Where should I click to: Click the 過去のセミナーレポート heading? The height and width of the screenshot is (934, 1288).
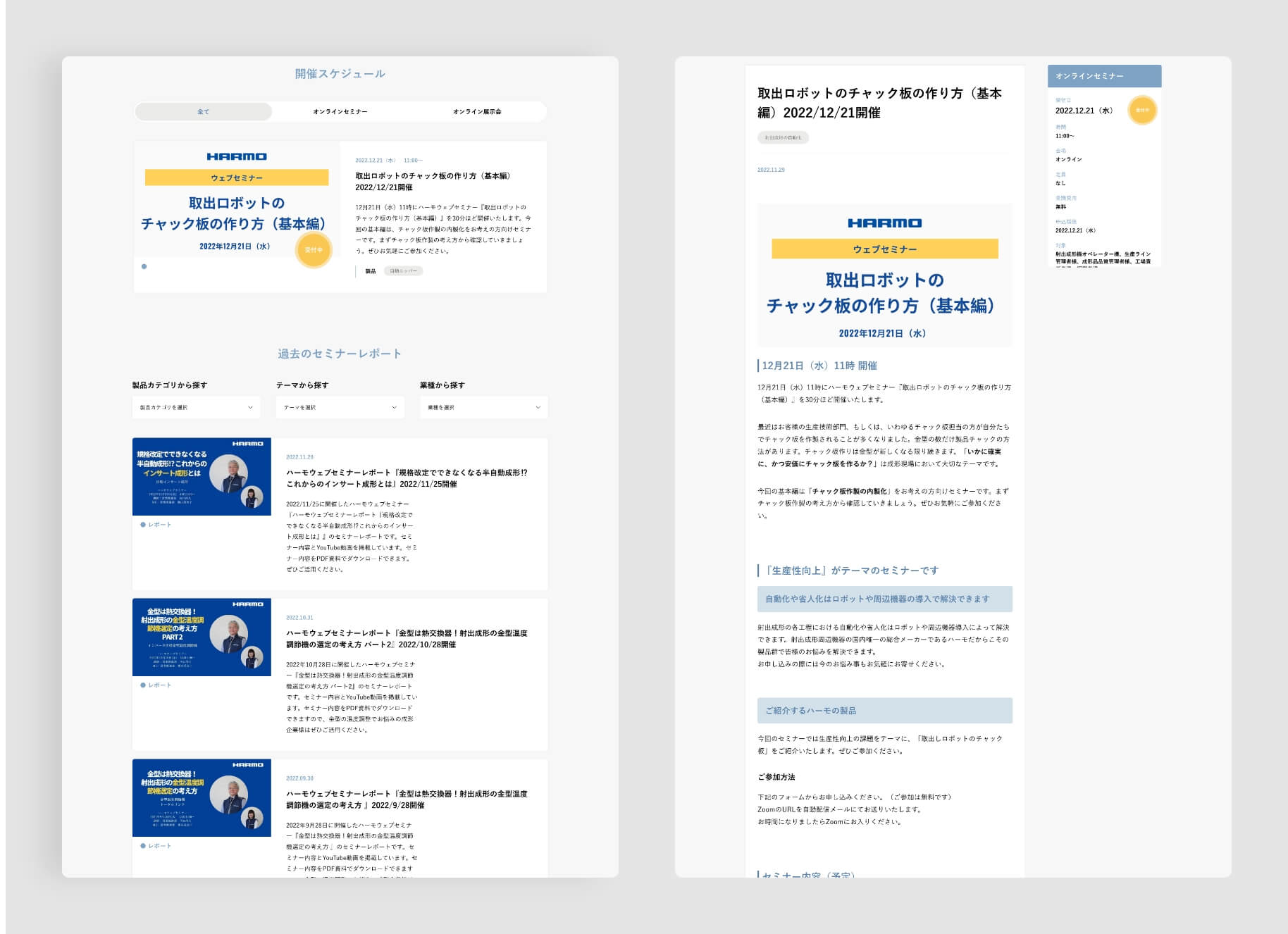pyautogui.click(x=340, y=354)
